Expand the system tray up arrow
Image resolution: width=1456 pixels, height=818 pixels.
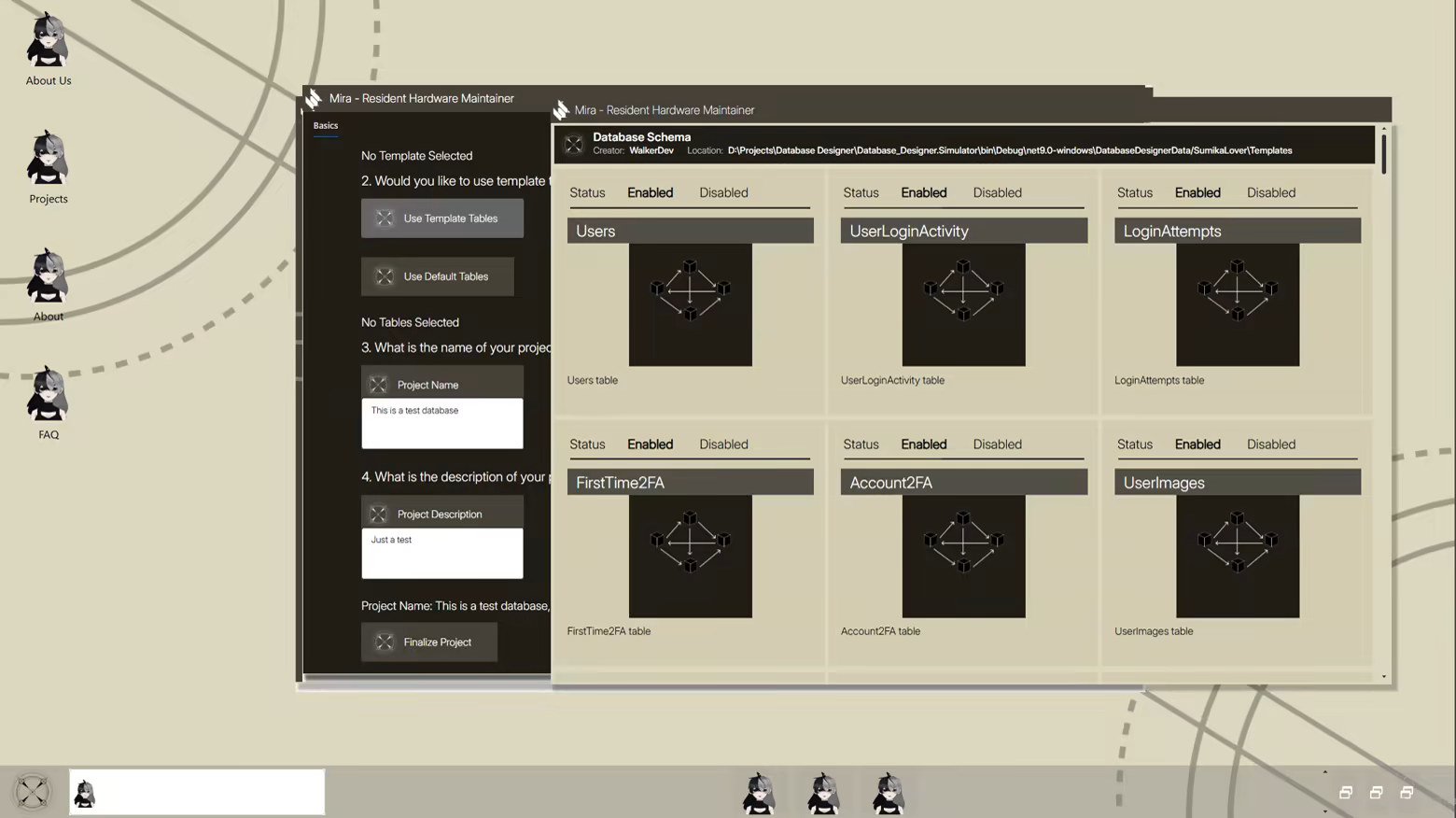pos(1325,772)
